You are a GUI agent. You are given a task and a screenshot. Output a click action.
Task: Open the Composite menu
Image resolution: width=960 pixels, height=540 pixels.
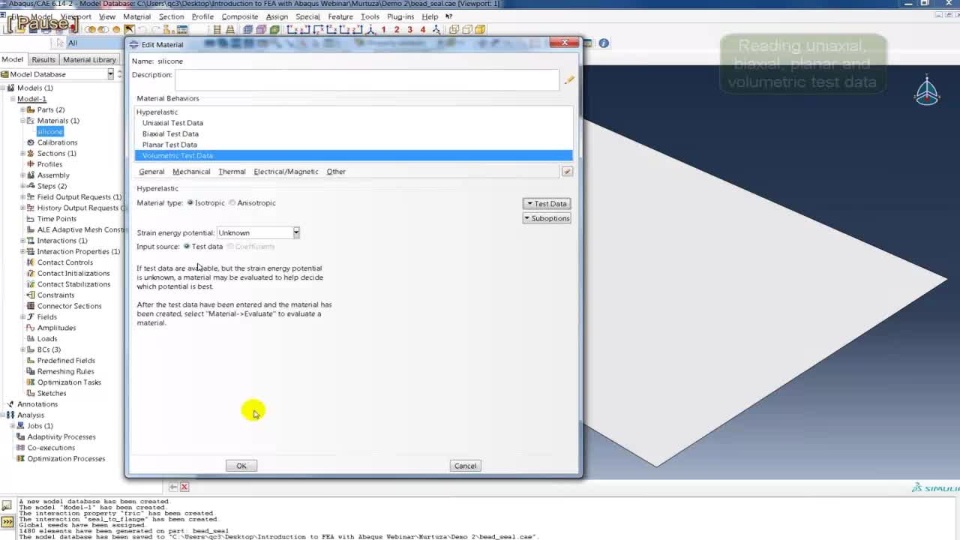tap(239, 17)
